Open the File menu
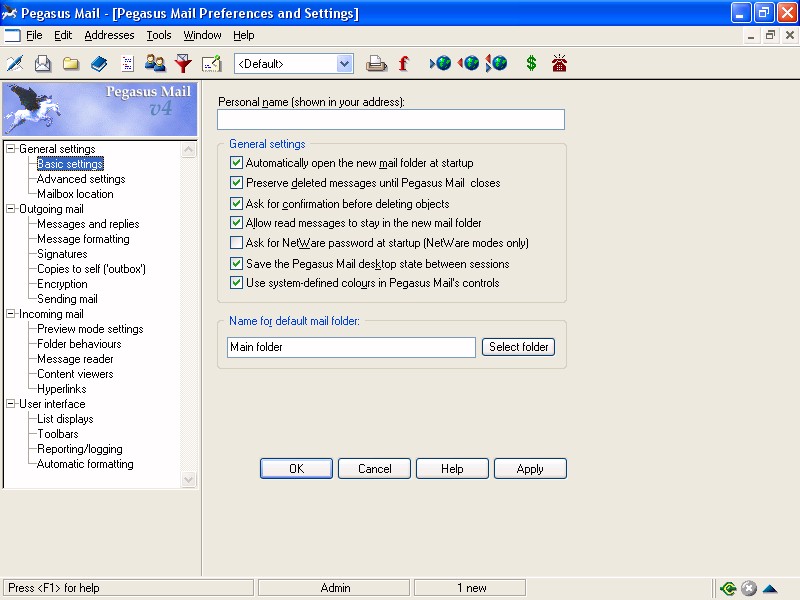The image size is (800, 600). pos(34,35)
